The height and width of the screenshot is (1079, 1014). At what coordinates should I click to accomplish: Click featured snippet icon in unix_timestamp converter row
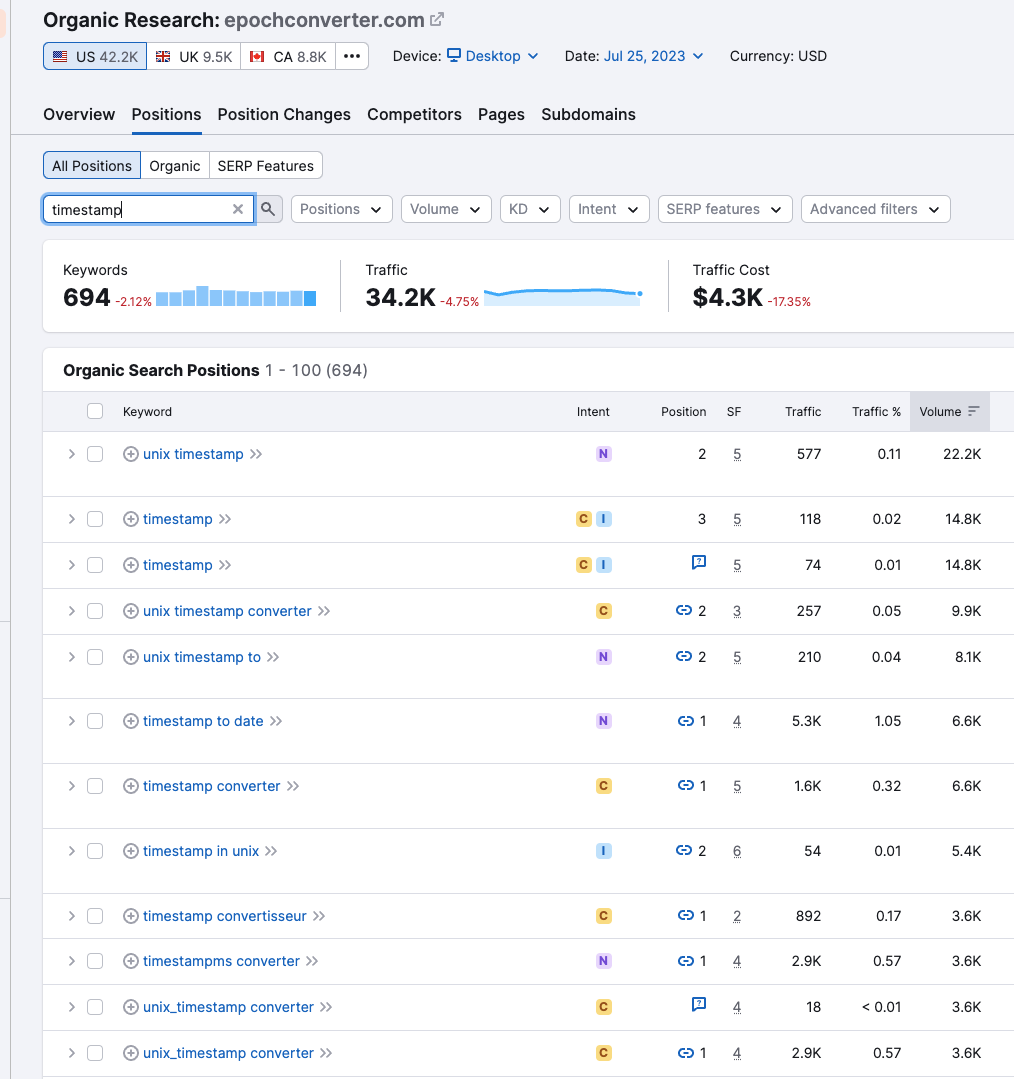(699, 1004)
